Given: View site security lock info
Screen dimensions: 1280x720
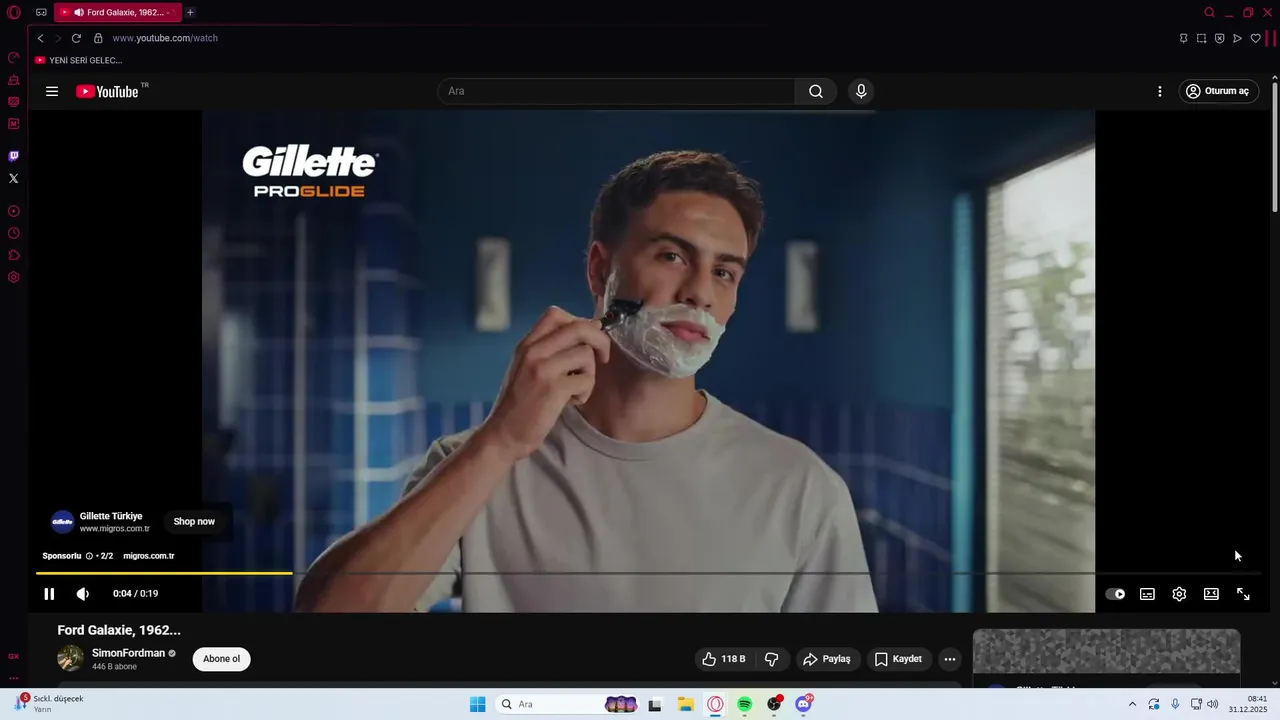Looking at the screenshot, I should (x=98, y=38).
